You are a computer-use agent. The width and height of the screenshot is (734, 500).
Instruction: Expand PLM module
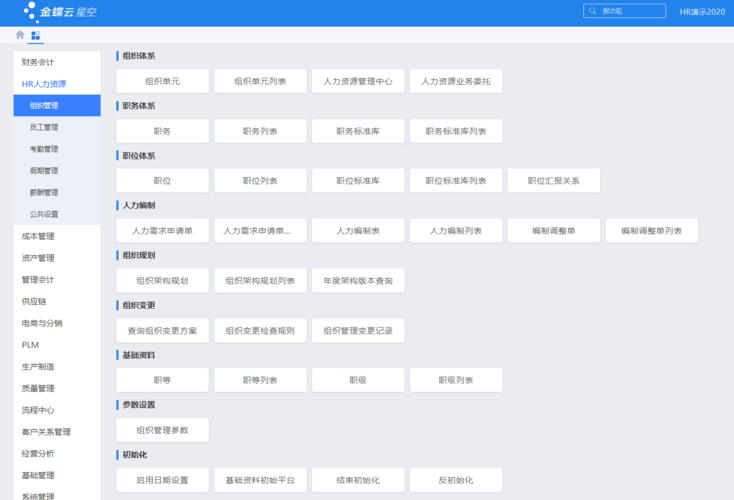57,345
